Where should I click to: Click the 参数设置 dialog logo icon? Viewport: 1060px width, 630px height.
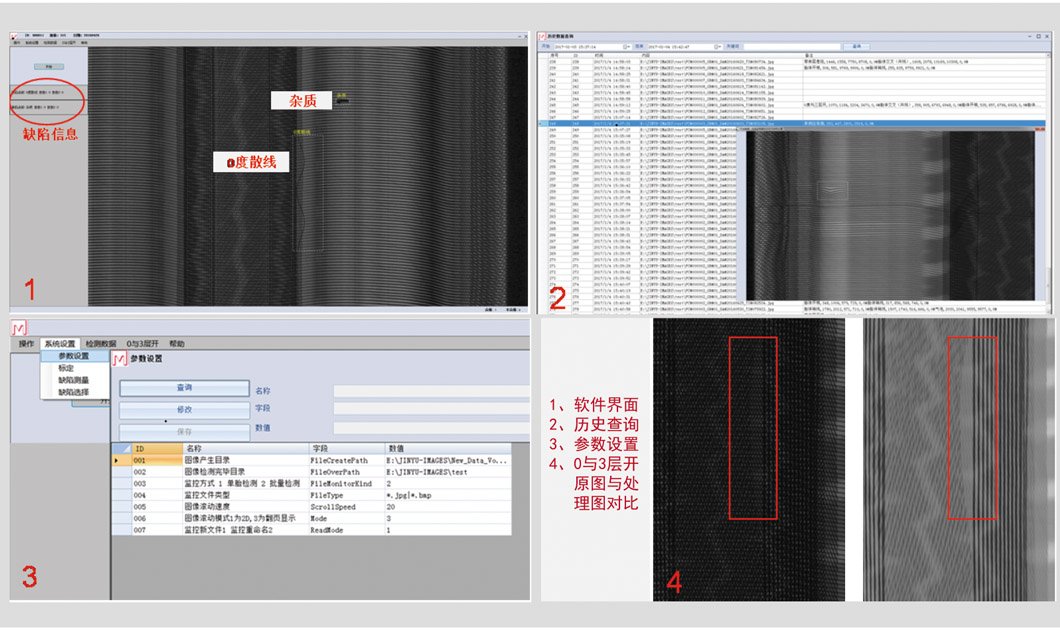pos(120,358)
